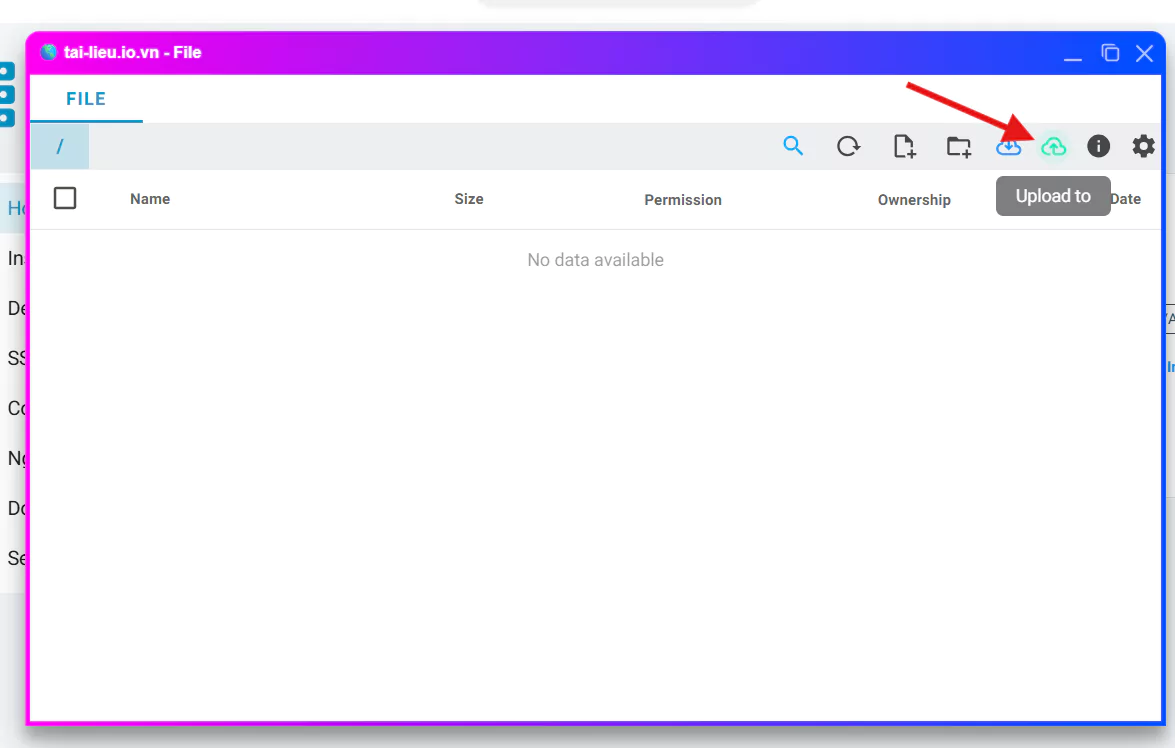Click the search magnifier icon in toolbar
The image size is (1175, 748).
tap(793, 147)
